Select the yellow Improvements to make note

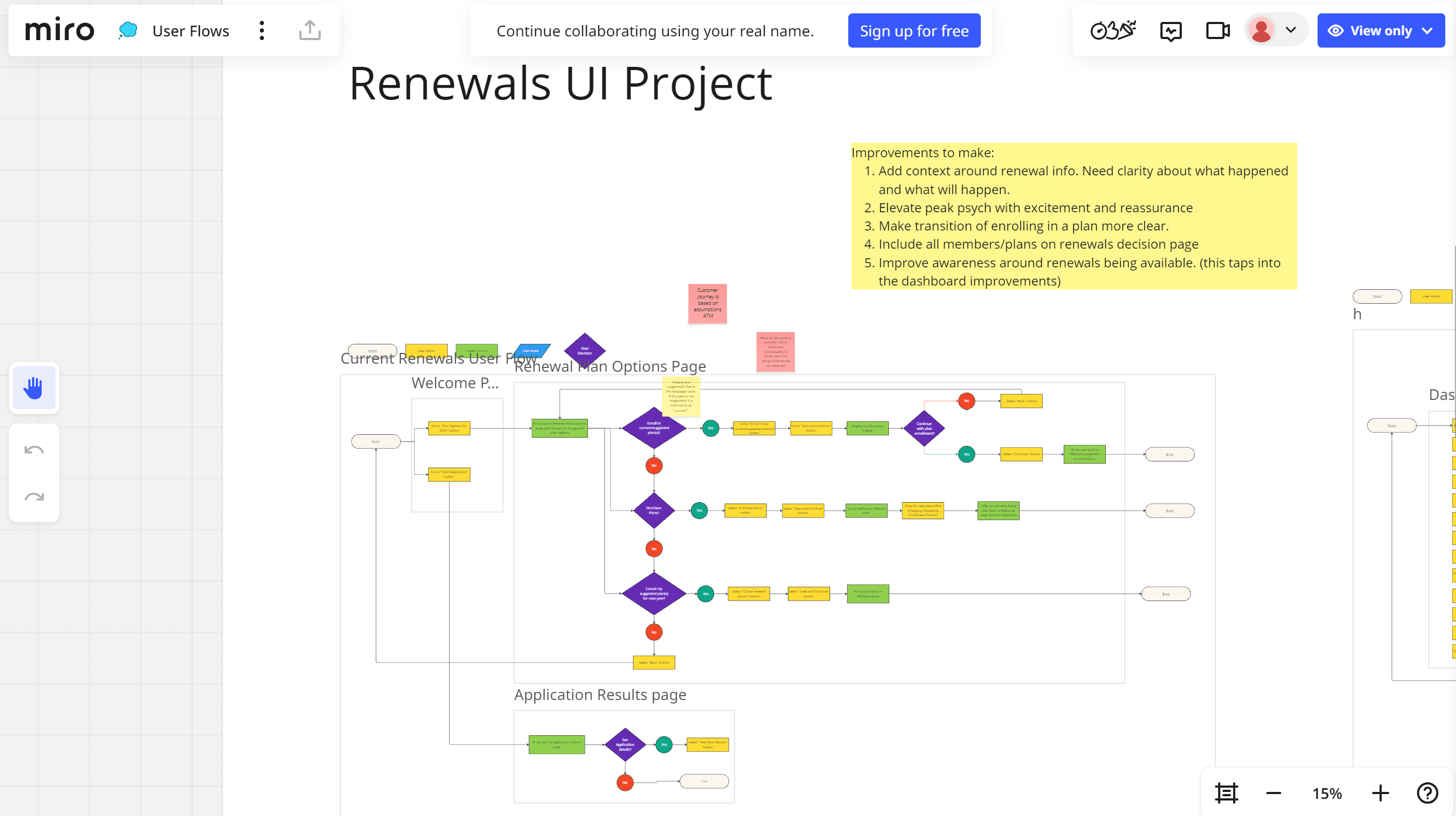[1074, 216]
